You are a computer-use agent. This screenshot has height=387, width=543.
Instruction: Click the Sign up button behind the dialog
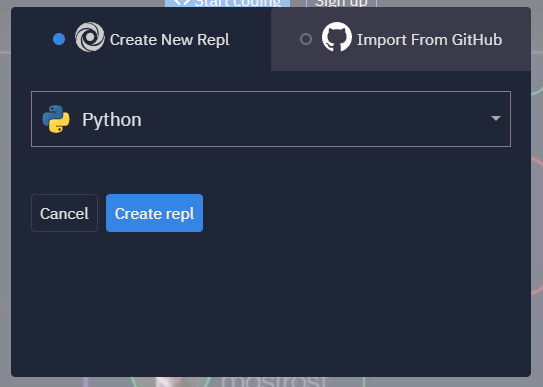[x=341, y=3]
